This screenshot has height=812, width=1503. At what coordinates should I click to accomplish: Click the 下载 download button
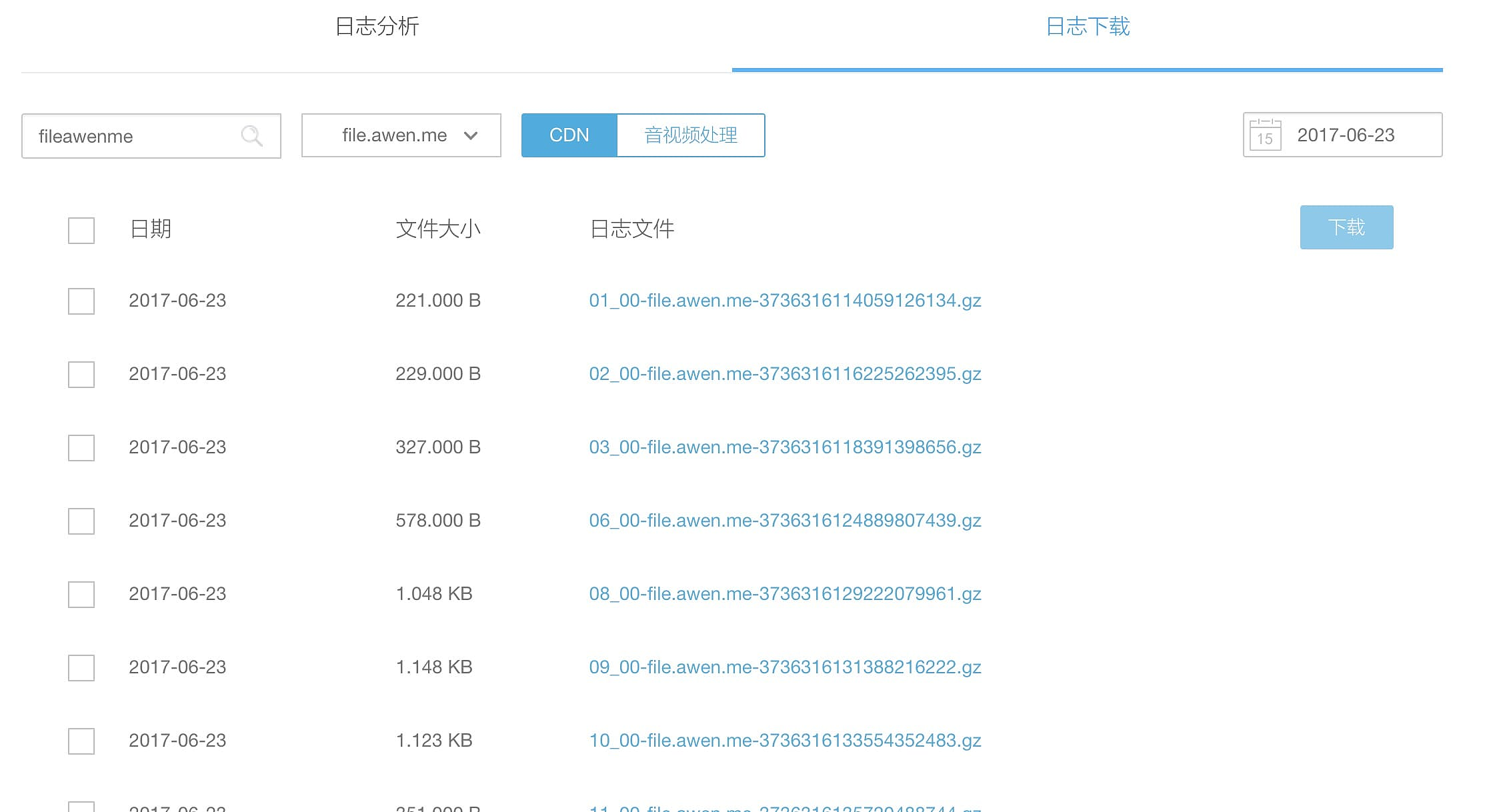point(1346,227)
